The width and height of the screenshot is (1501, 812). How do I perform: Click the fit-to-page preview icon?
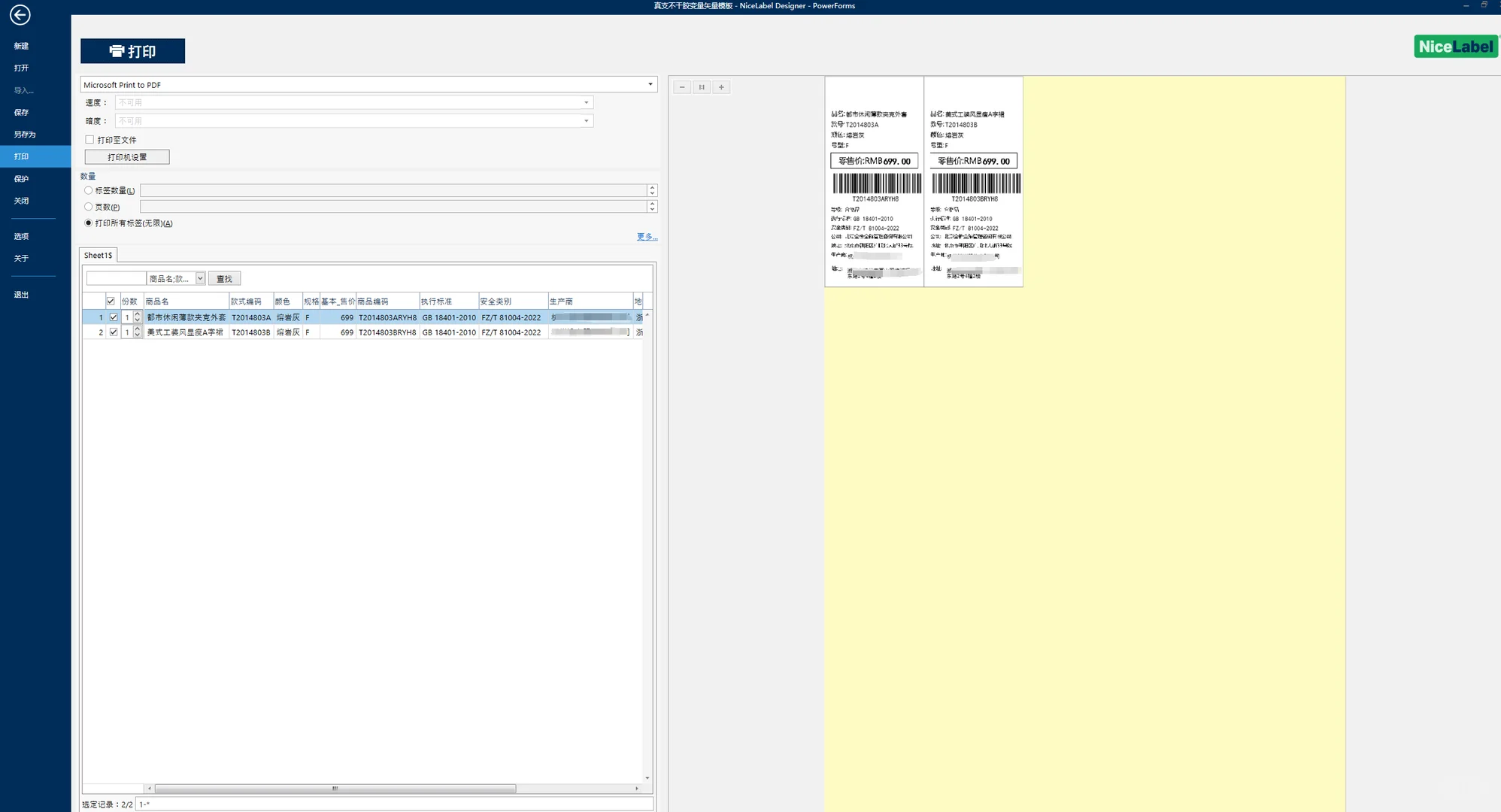pos(702,87)
